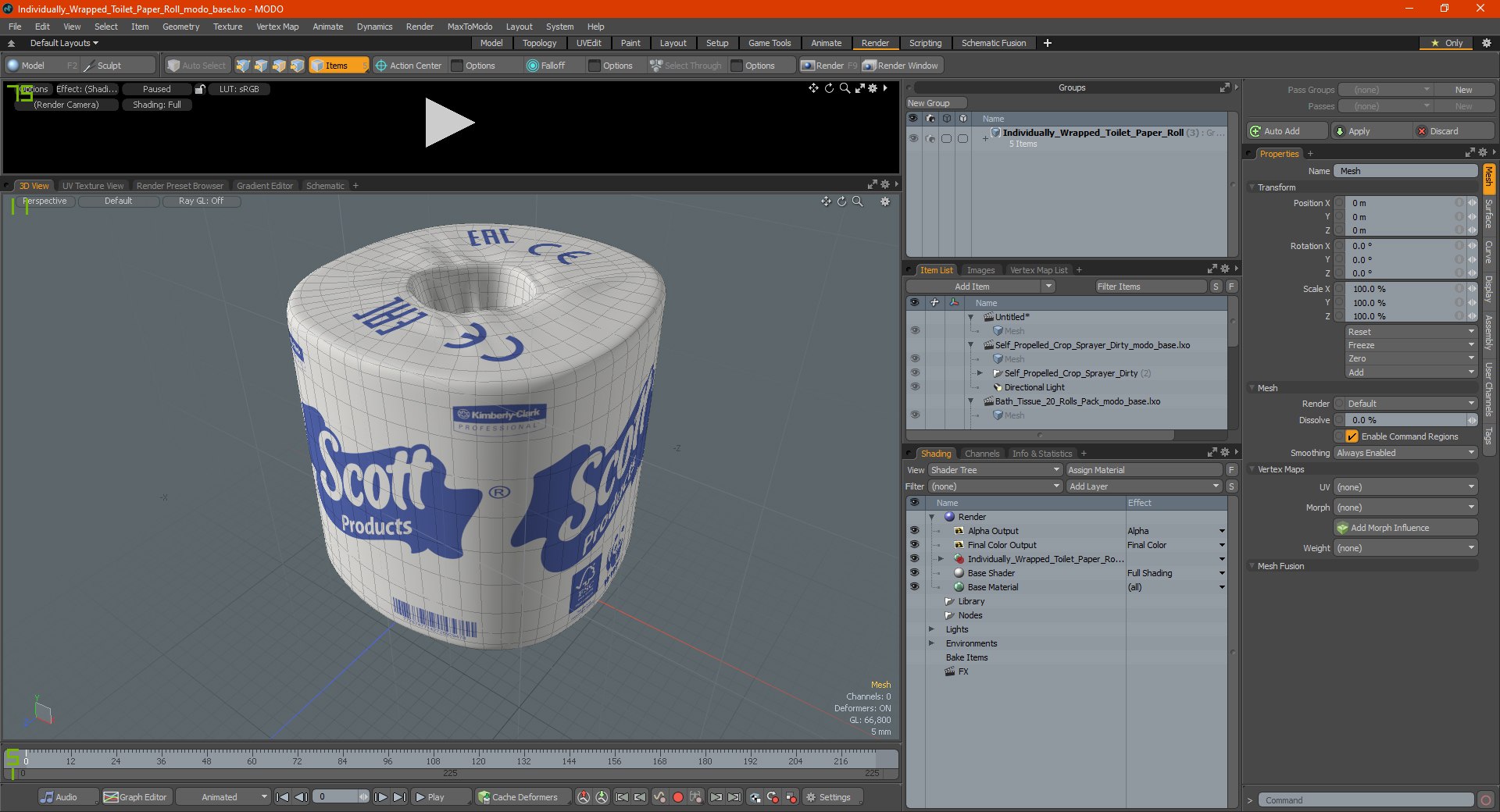The width and height of the screenshot is (1500, 812).
Task: Open the Images tab
Action: (x=980, y=270)
